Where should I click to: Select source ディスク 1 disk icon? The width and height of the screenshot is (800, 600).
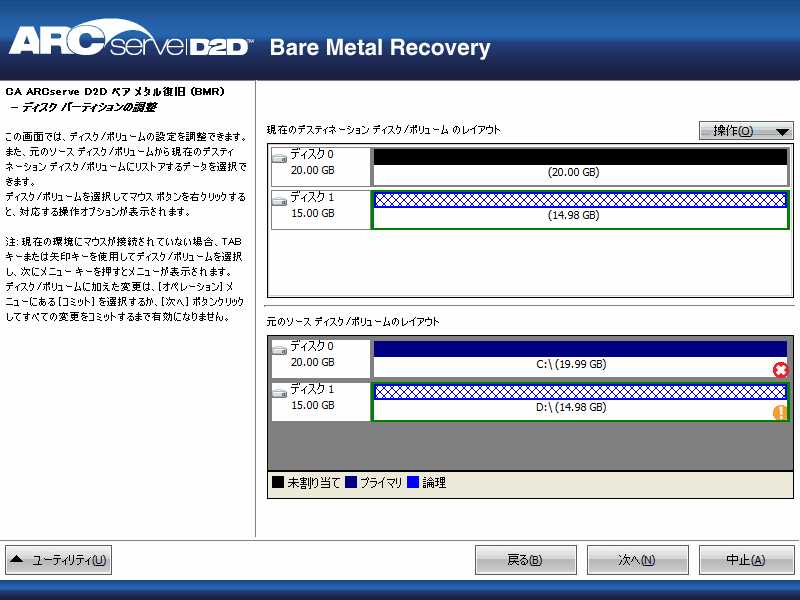280,392
